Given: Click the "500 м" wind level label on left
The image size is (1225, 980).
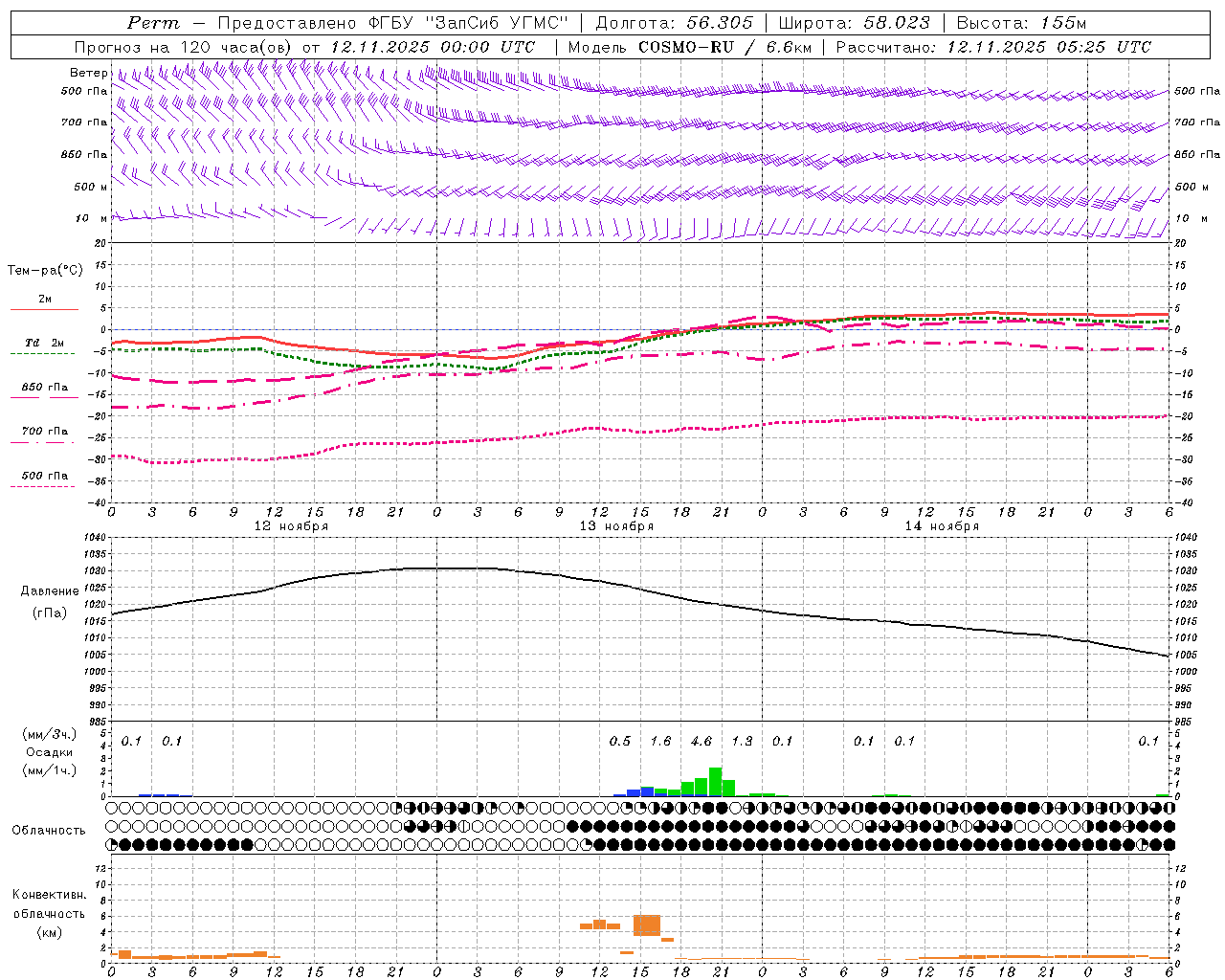Looking at the screenshot, I should coord(91,187).
